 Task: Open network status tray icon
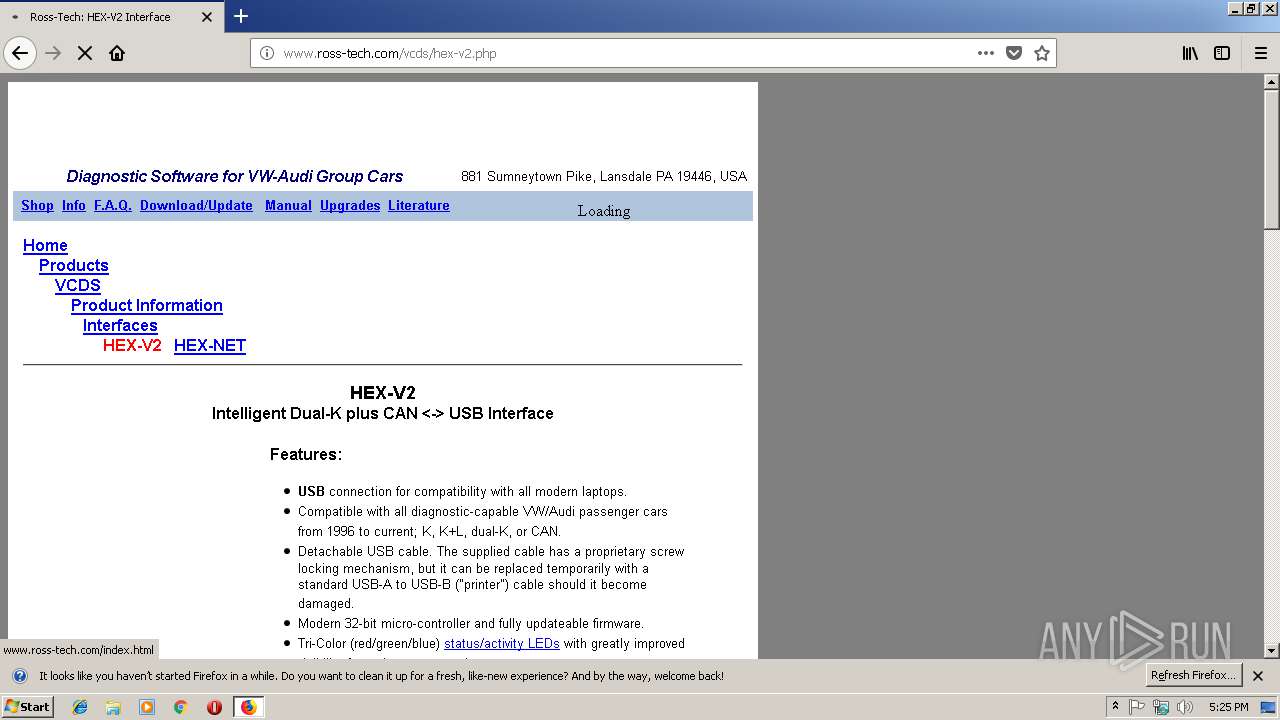1161,707
